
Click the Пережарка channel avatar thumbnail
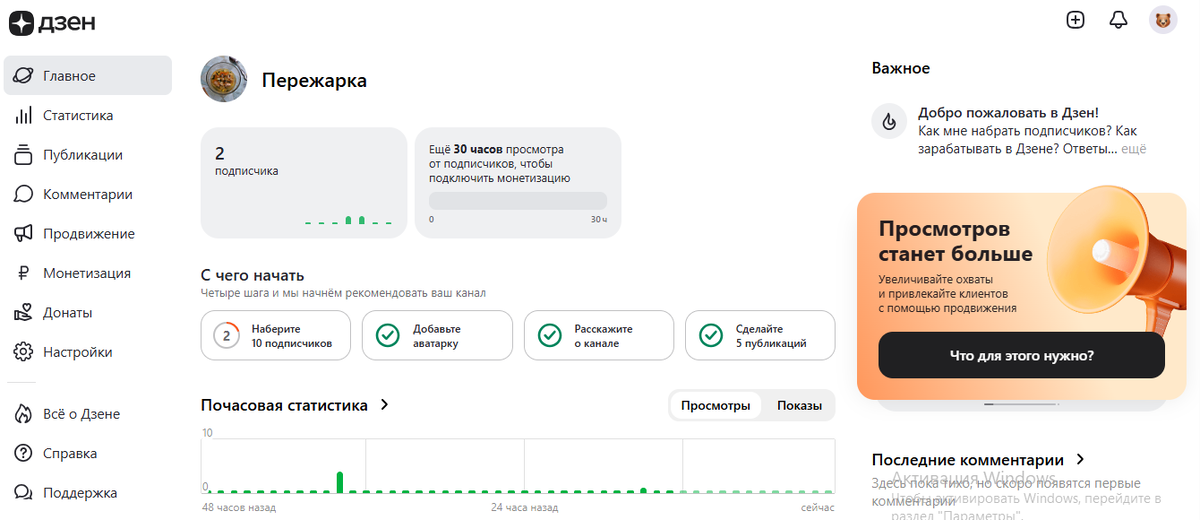pos(225,80)
